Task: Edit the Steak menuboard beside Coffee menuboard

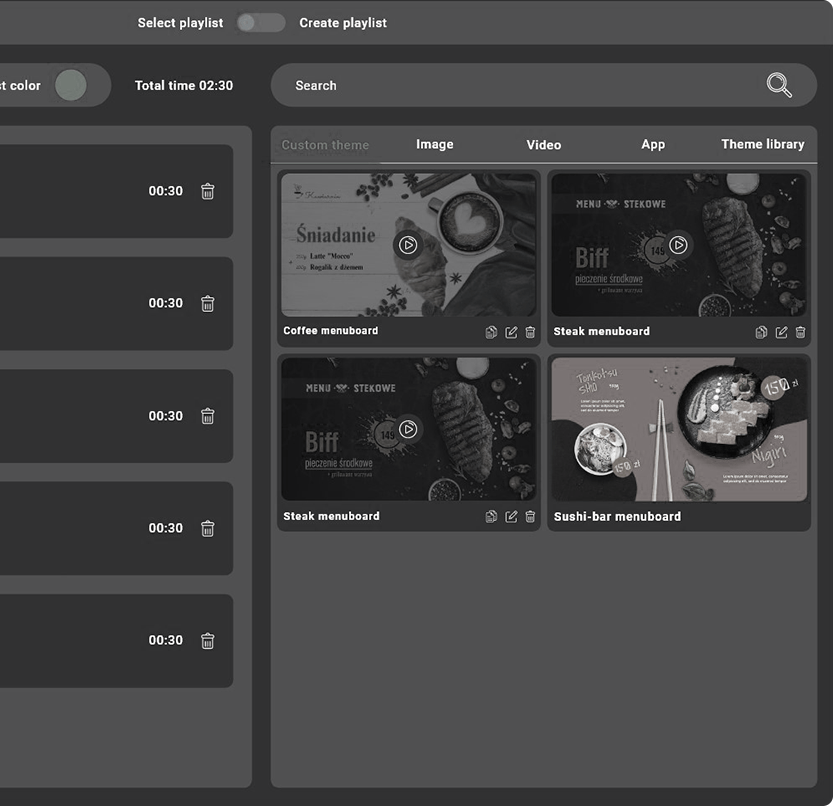Action: (781, 332)
